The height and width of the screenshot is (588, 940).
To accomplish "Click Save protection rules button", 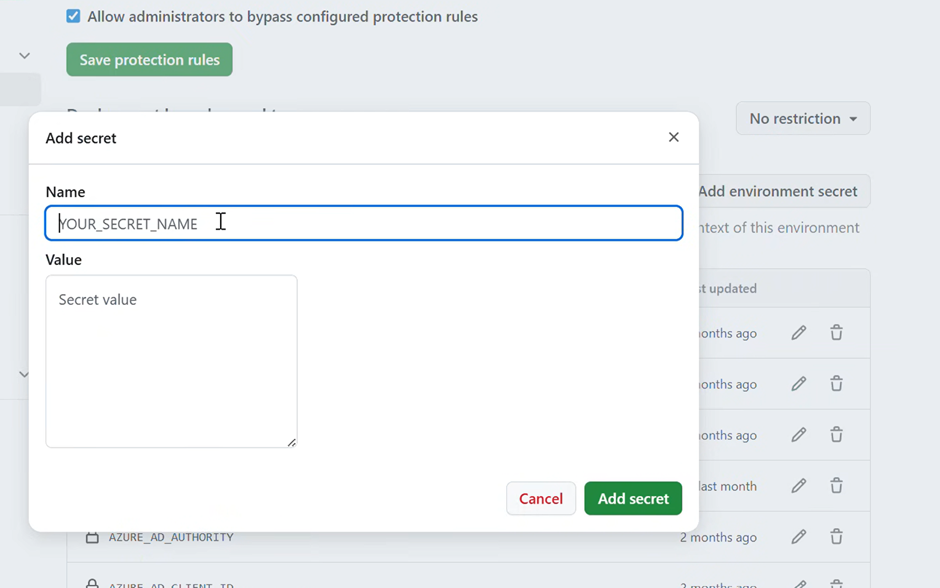I will 149,59.
